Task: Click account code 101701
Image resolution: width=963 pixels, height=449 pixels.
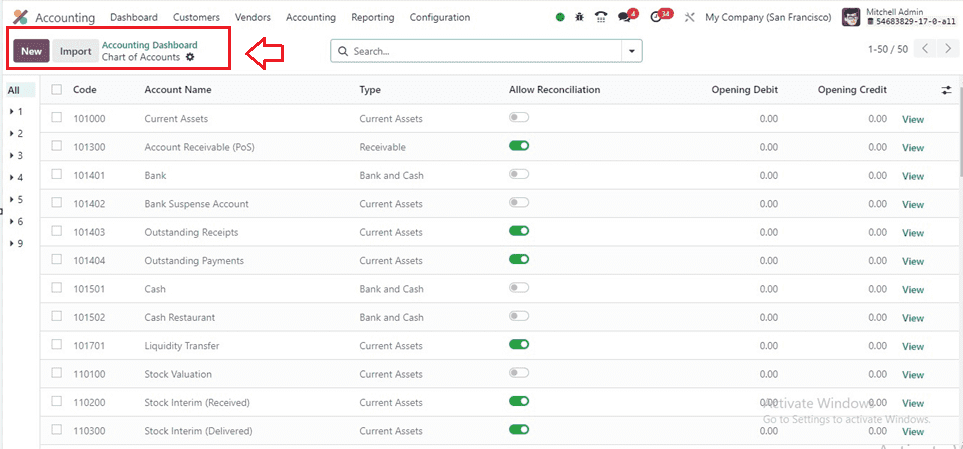Action: [x=89, y=346]
